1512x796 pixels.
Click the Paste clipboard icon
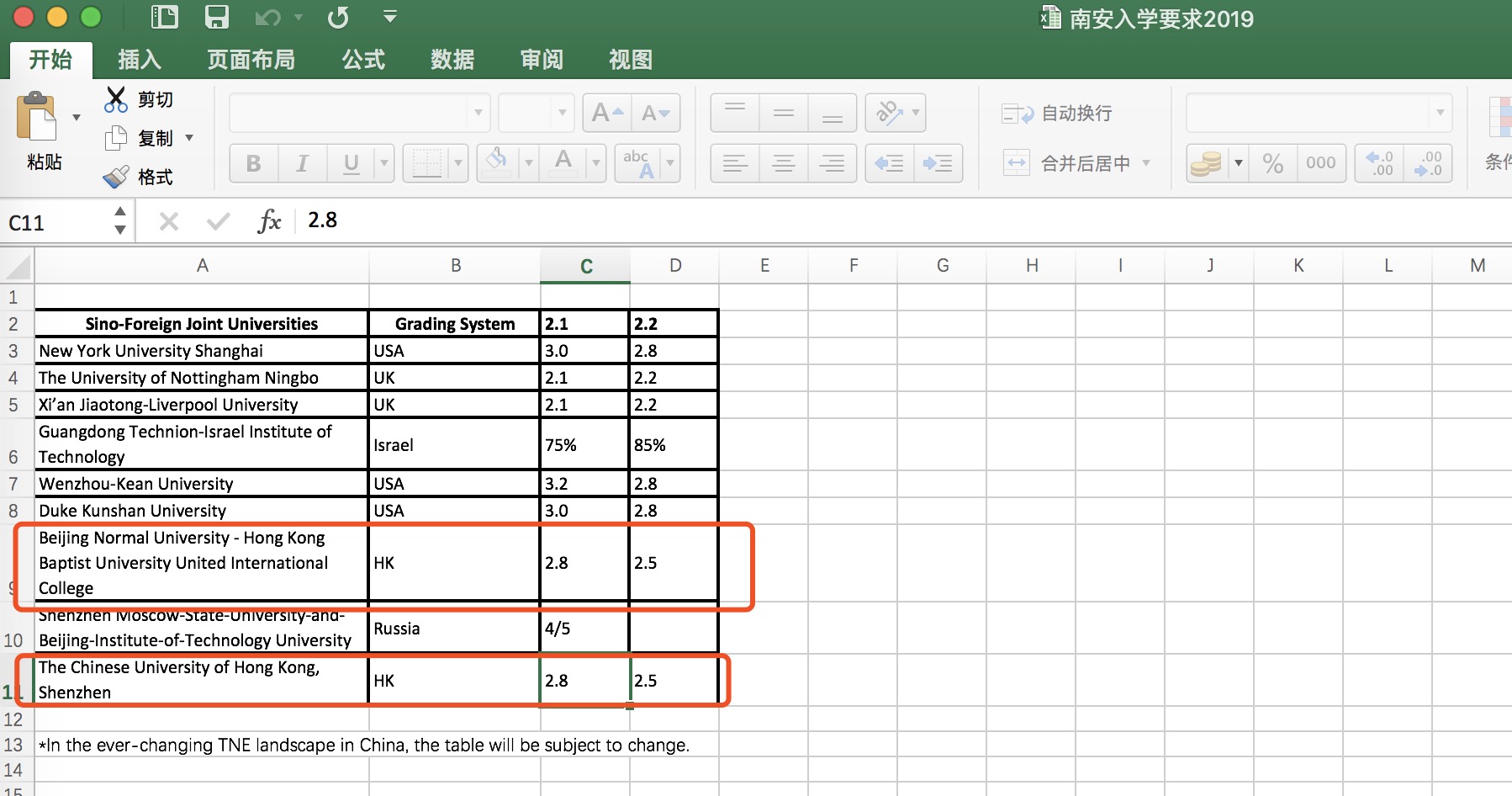[x=36, y=118]
